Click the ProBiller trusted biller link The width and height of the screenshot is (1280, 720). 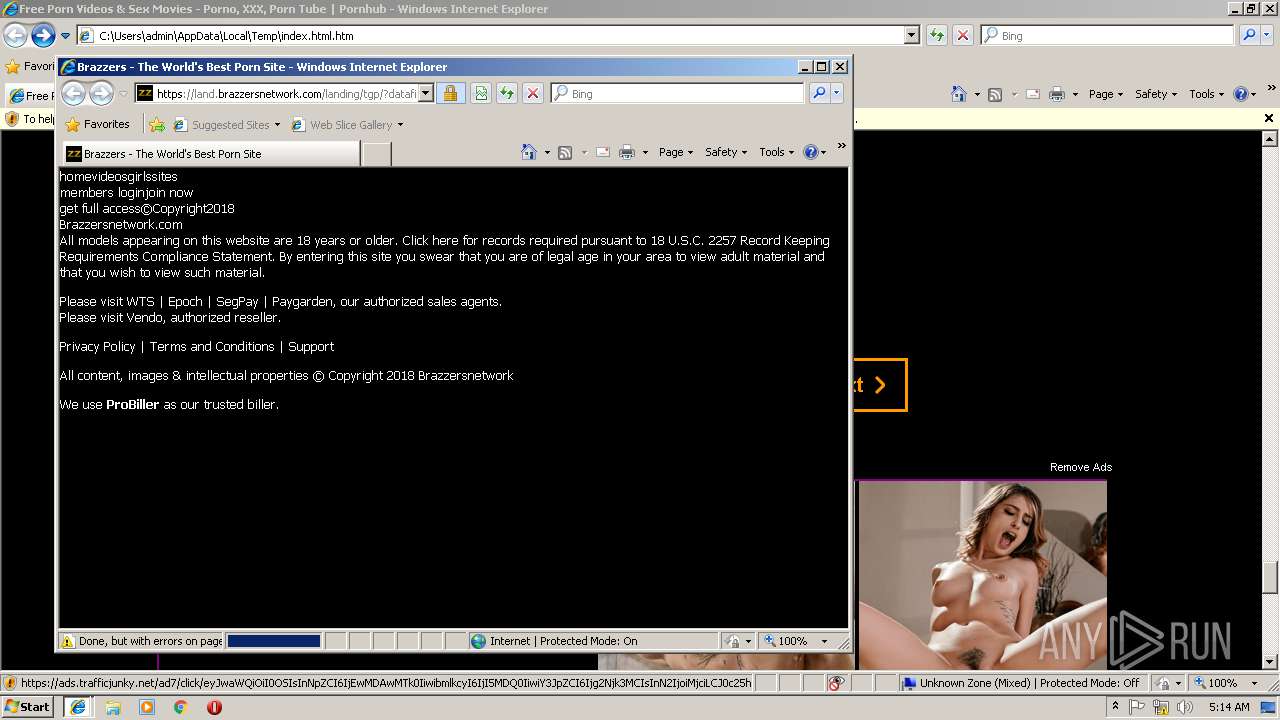click(x=133, y=404)
